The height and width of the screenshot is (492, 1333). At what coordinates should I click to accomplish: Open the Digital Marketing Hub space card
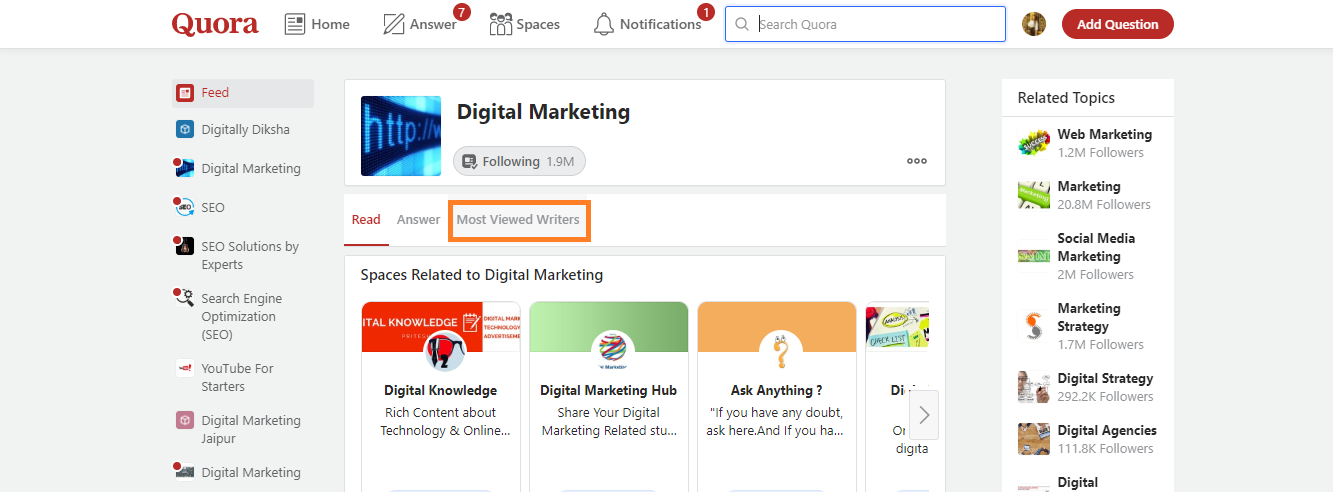[x=608, y=396]
